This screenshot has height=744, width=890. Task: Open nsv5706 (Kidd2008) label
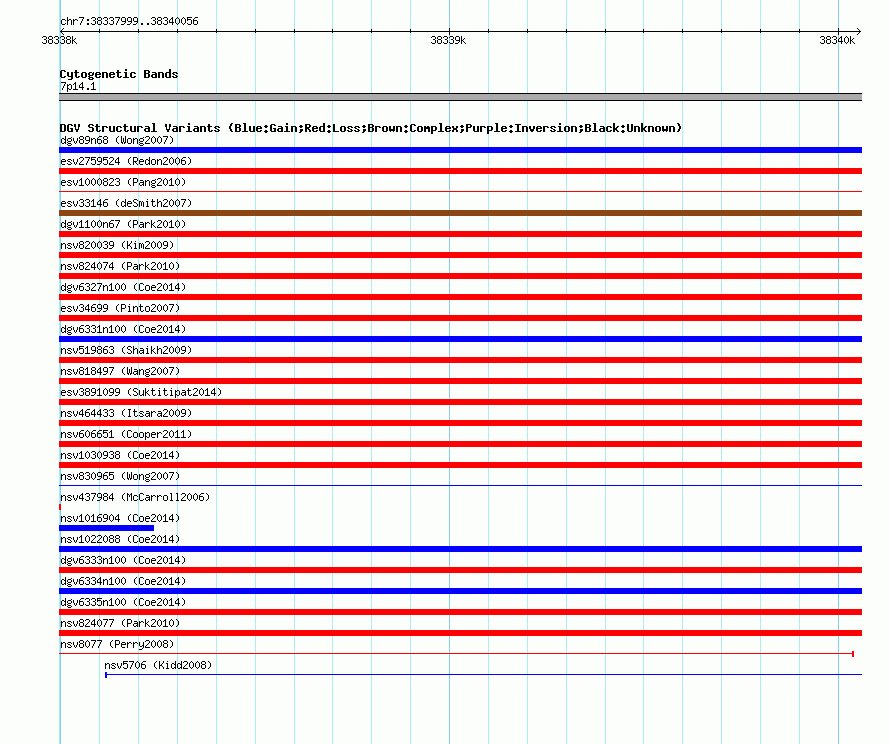click(158, 665)
